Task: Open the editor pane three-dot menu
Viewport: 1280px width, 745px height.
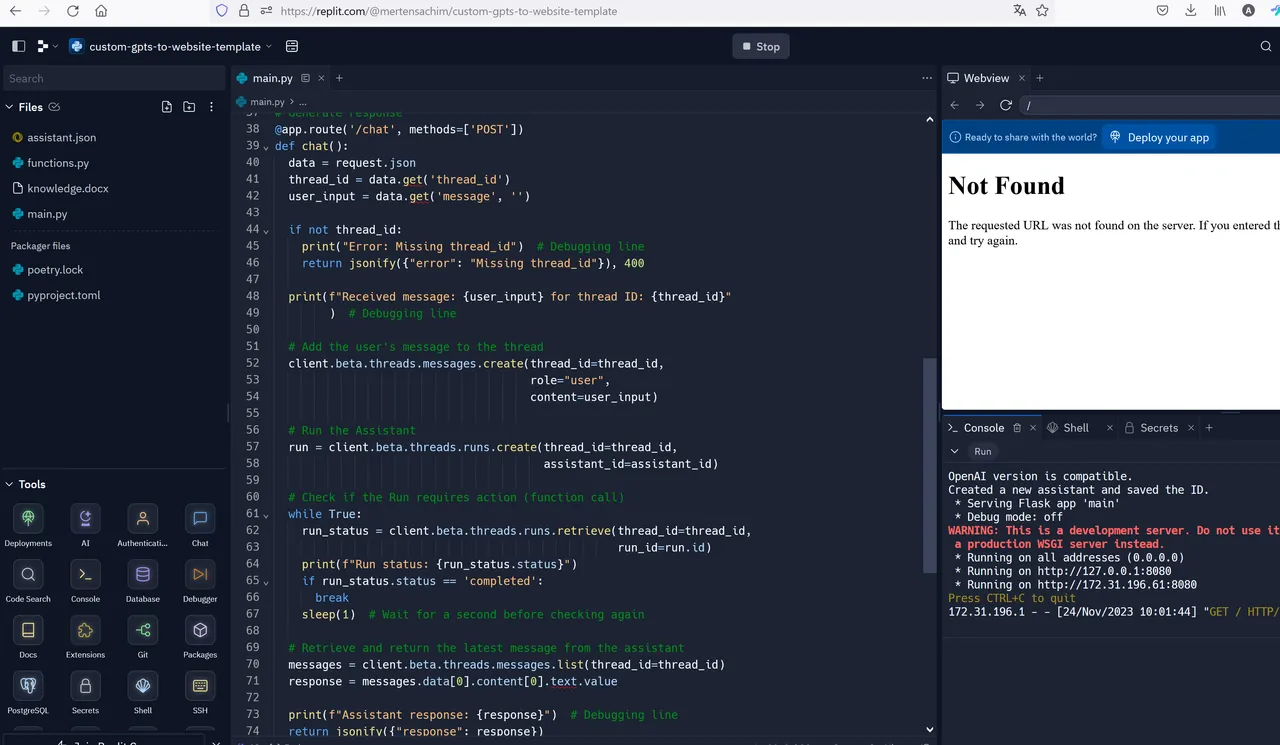Action: (927, 78)
